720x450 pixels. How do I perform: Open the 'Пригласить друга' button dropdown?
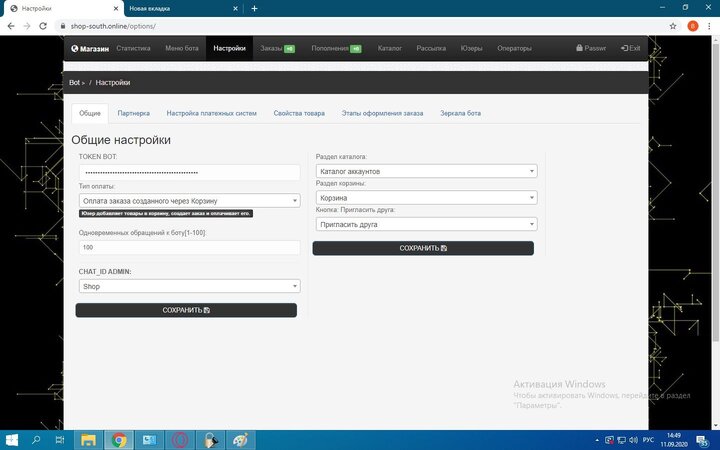(x=425, y=225)
